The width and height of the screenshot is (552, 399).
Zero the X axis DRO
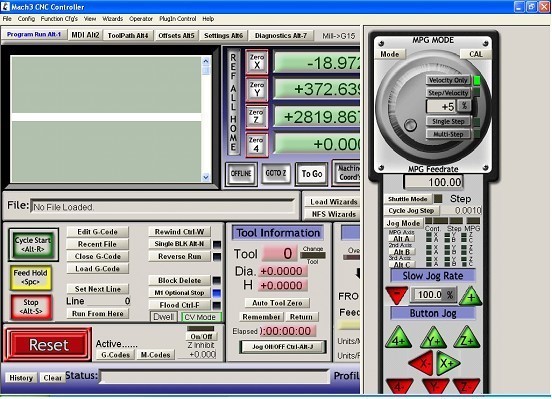257,61
